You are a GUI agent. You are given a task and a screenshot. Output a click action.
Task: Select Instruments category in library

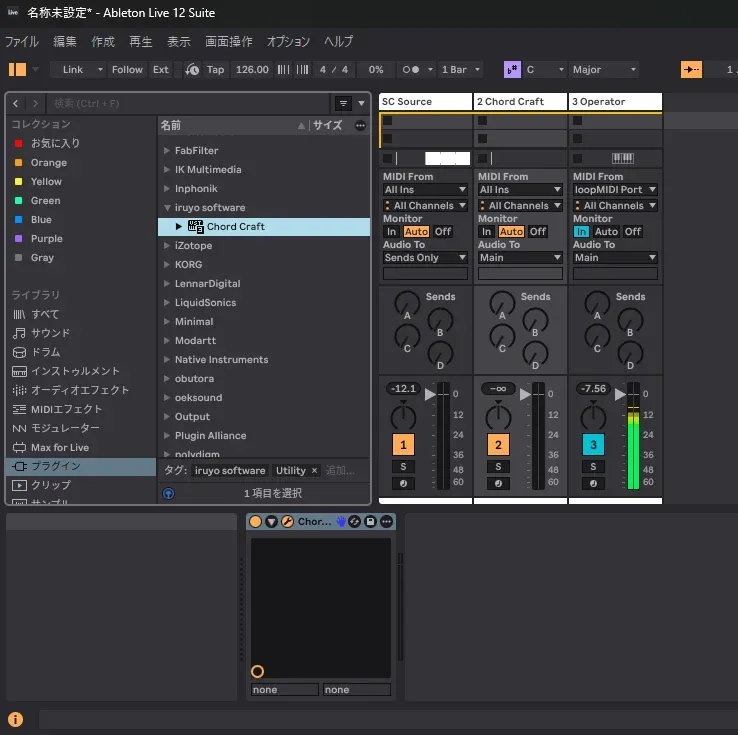click(66, 371)
